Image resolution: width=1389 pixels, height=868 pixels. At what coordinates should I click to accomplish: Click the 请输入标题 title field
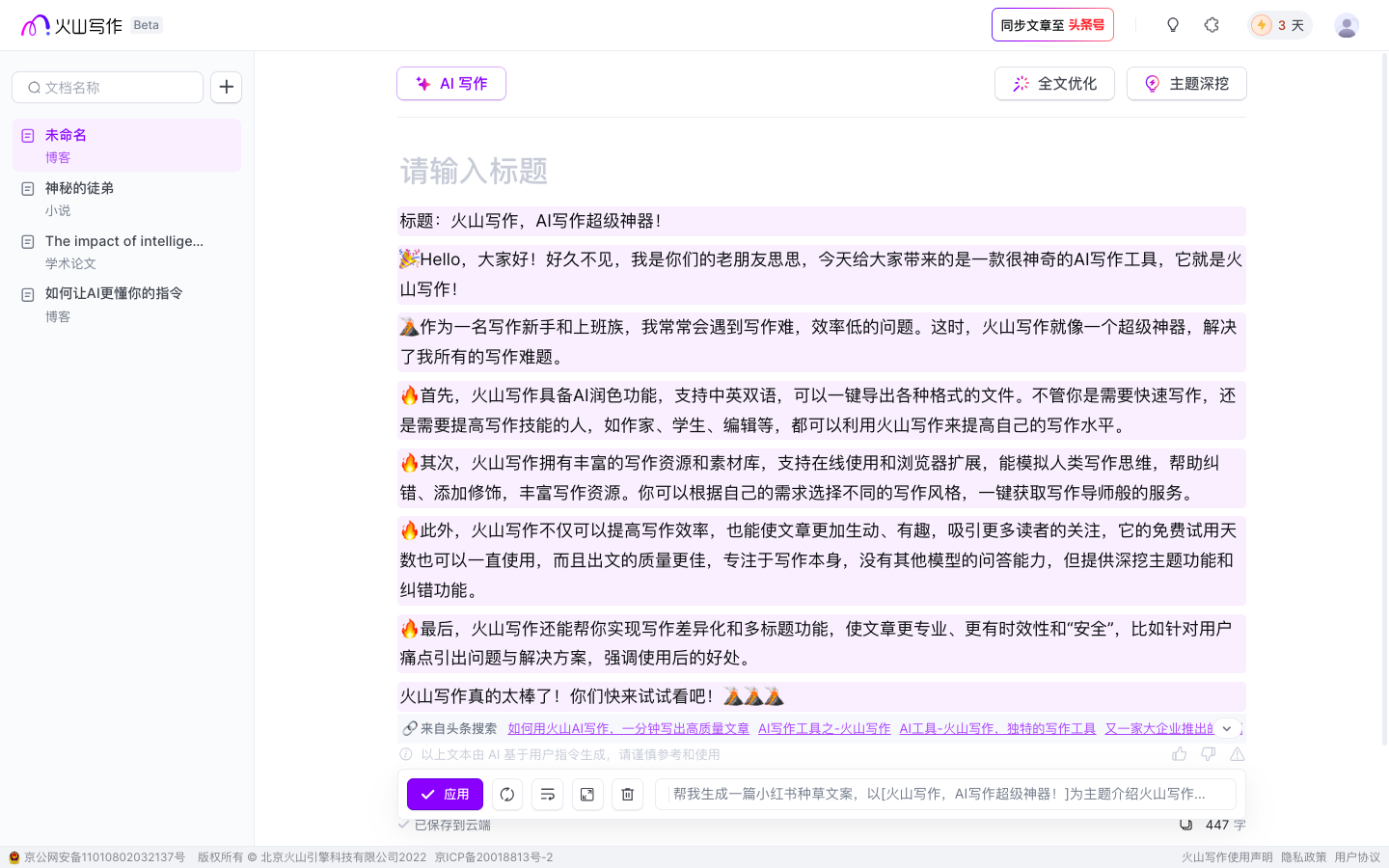(x=822, y=172)
